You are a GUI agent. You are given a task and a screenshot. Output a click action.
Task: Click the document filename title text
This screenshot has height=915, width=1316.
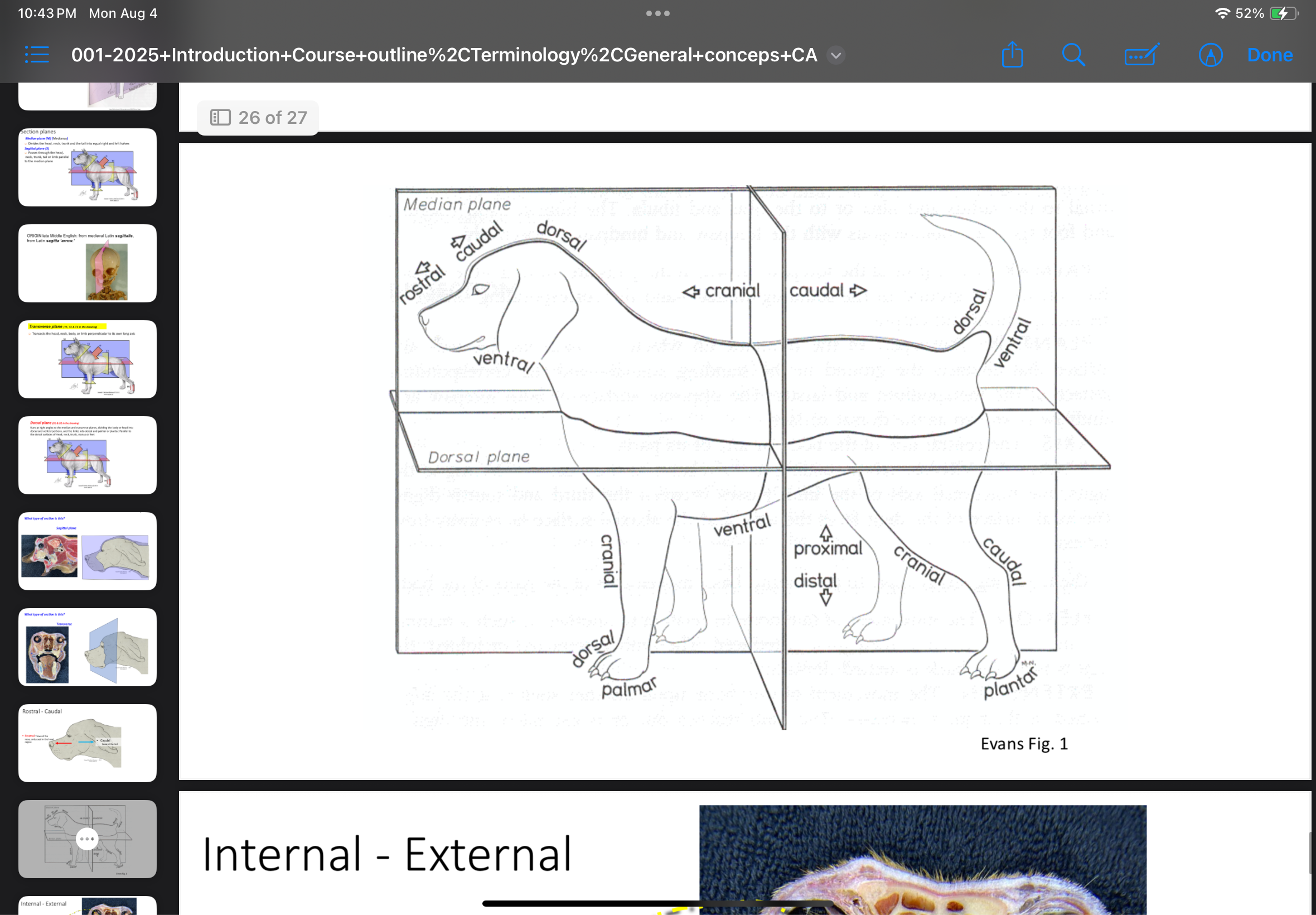444,55
